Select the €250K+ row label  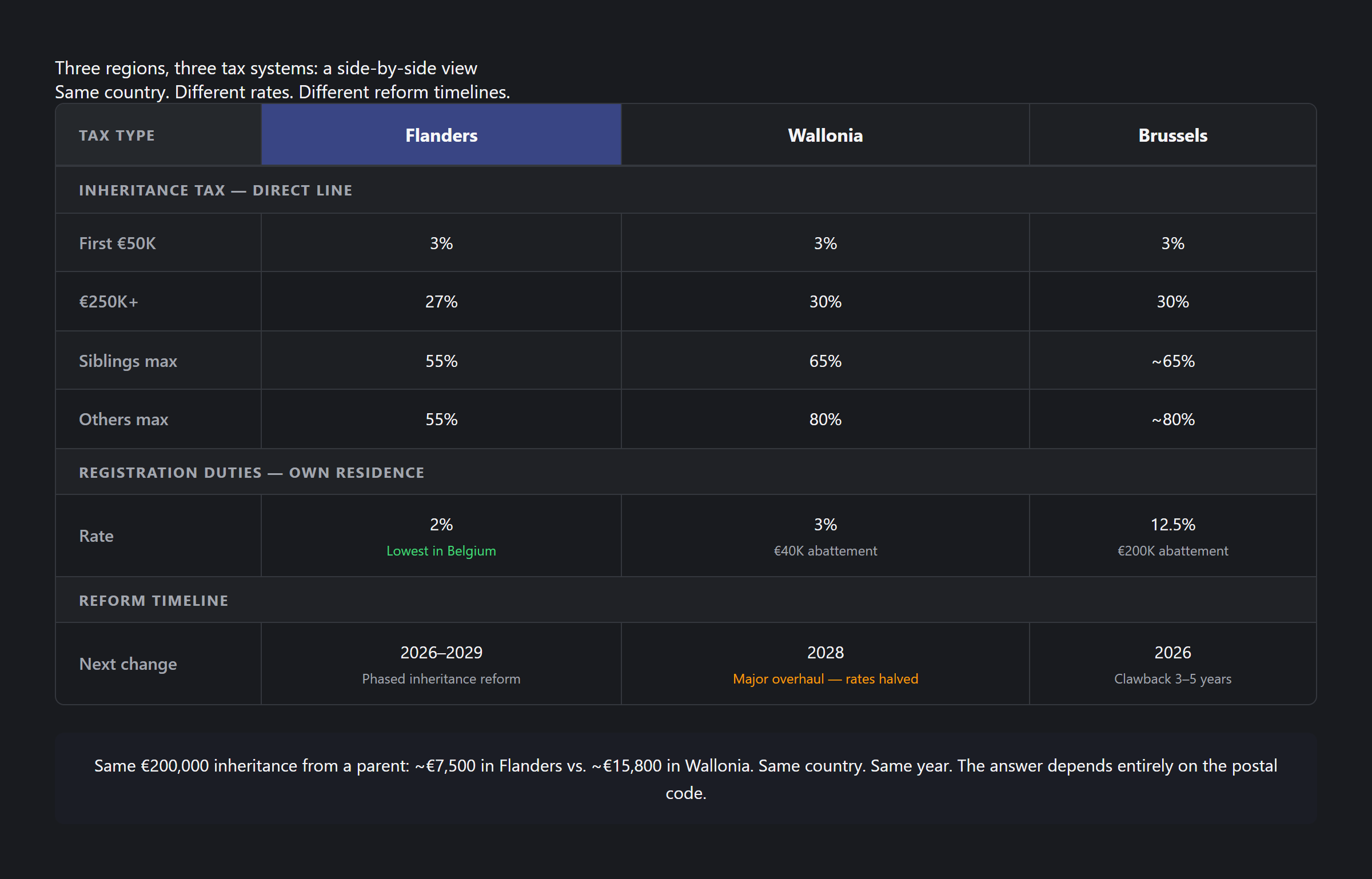[109, 302]
